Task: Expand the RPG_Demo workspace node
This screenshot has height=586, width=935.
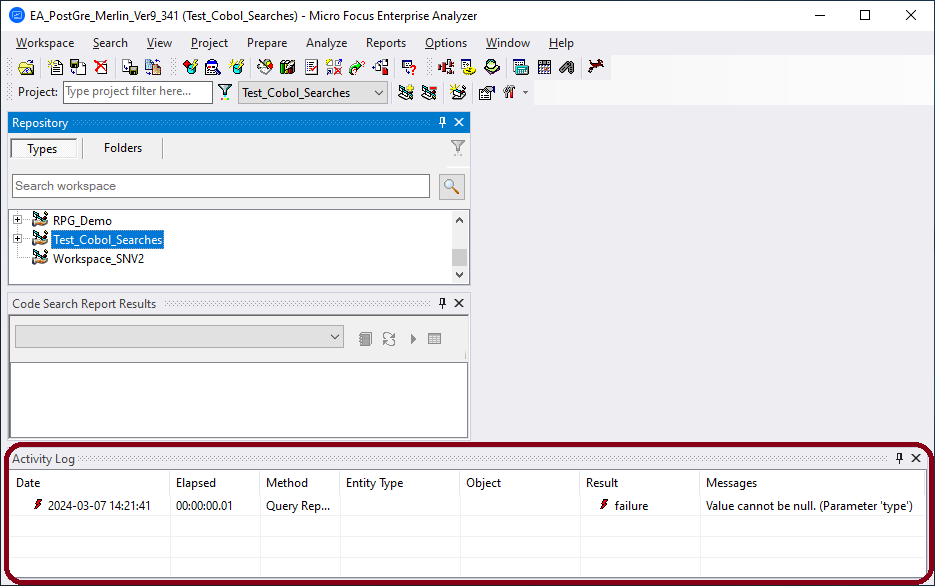Action: coord(16,219)
